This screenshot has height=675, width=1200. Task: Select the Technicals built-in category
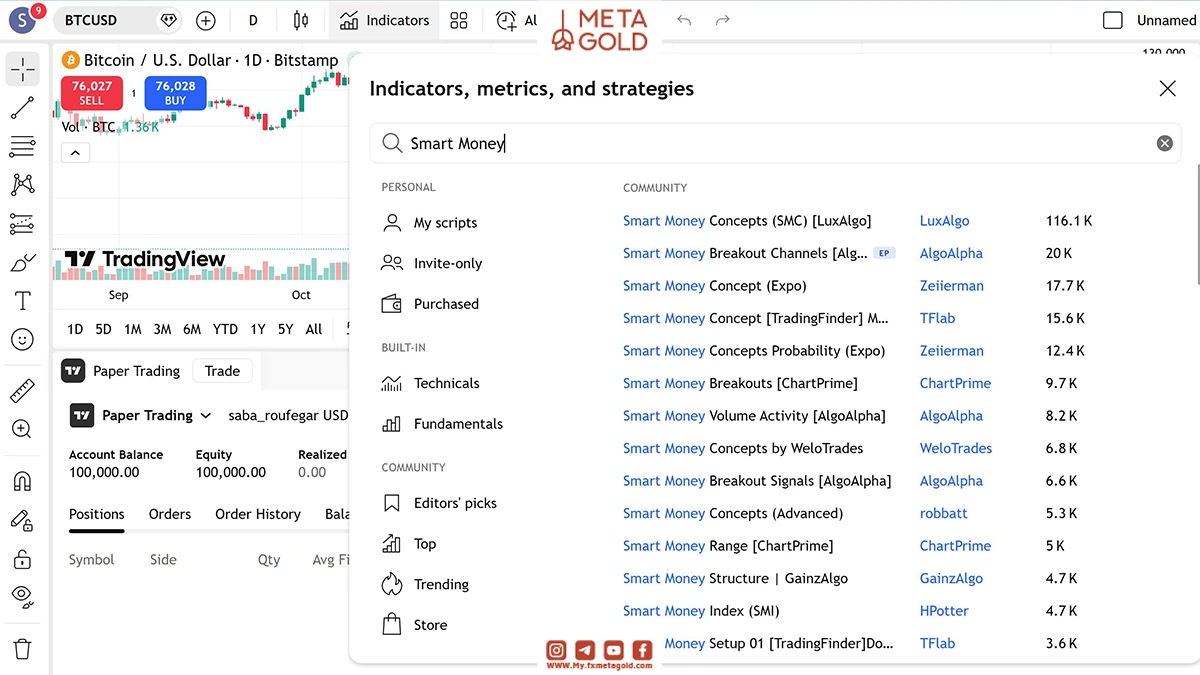431,383
